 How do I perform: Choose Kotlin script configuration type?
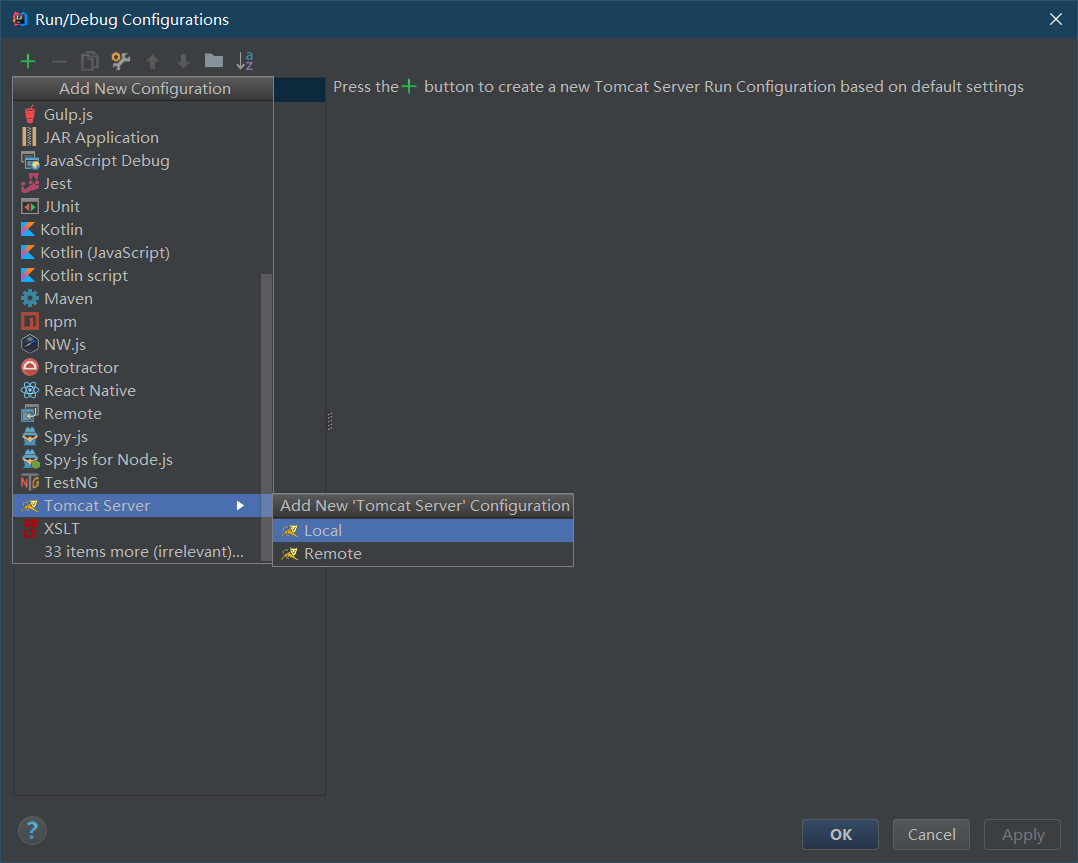click(138, 276)
